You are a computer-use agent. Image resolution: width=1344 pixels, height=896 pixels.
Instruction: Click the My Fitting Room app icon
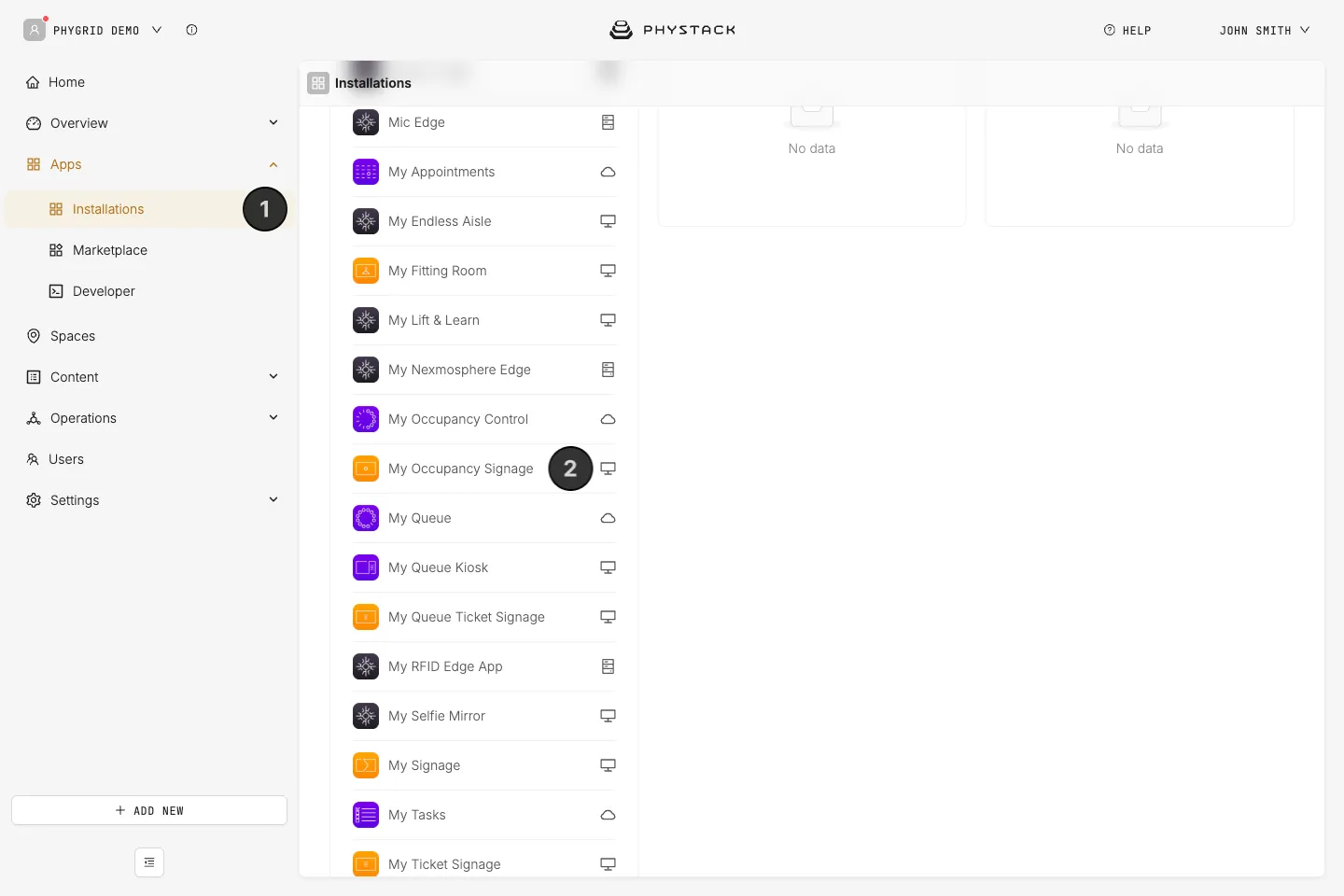click(x=366, y=271)
